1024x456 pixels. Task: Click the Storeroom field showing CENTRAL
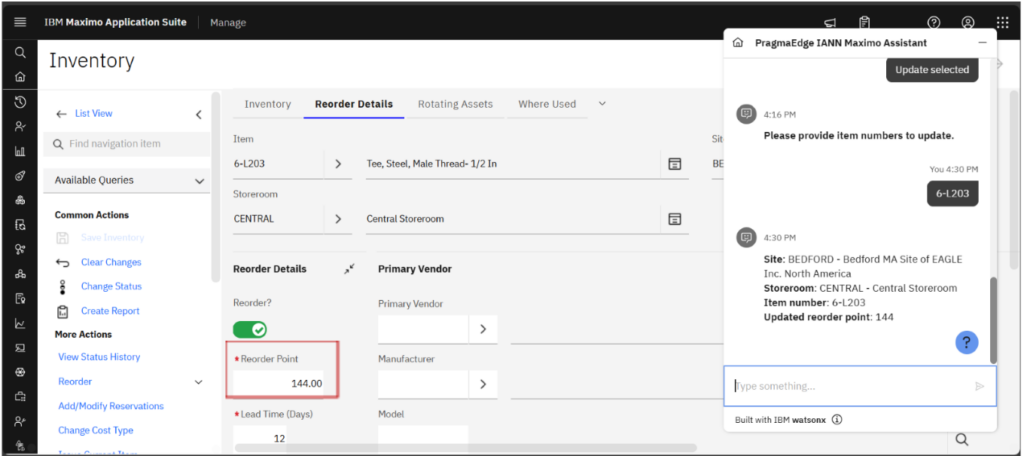(278, 220)
